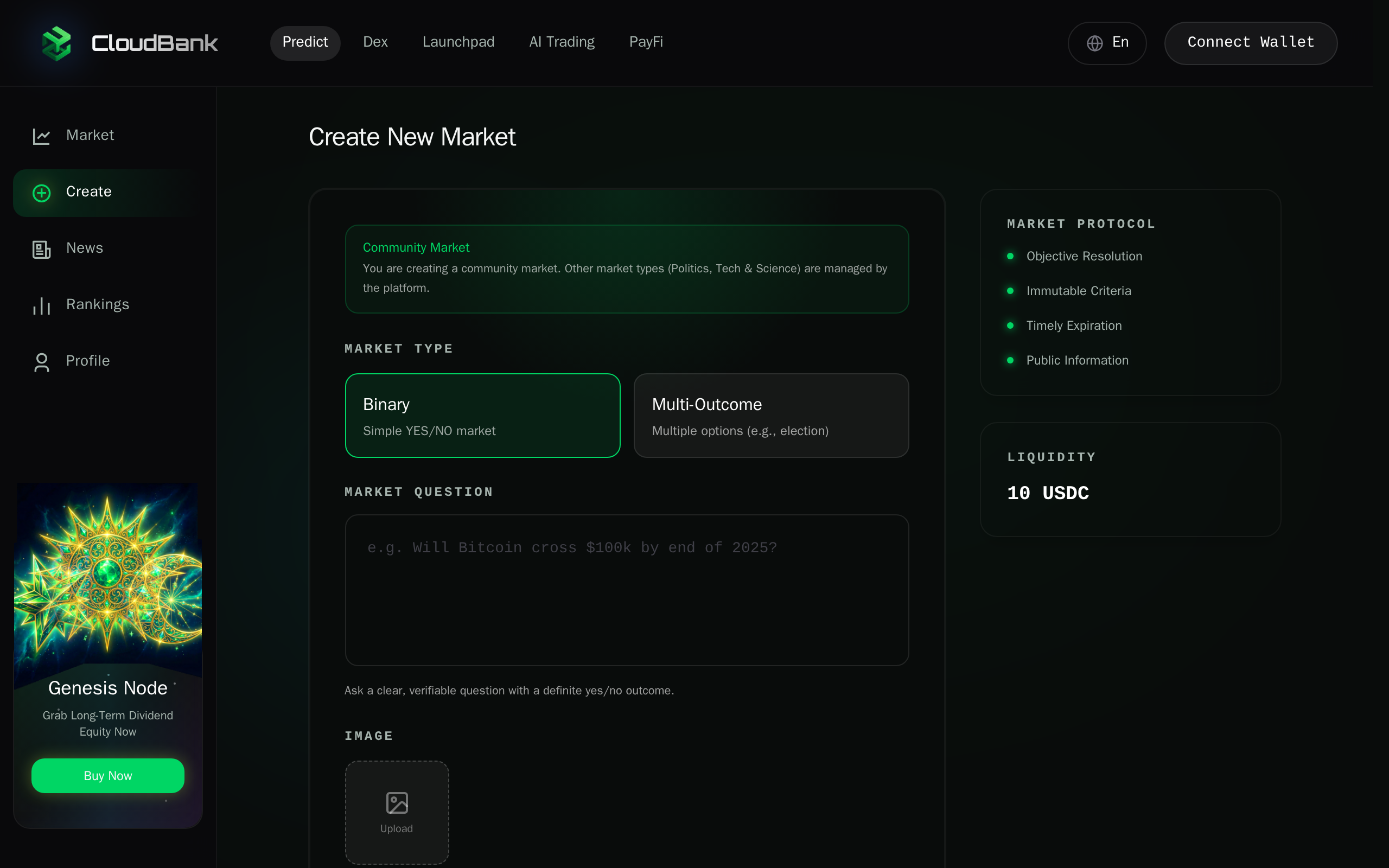Click Buy Now for Genesis Node
The width and height of the screenshot is (1389, 868).
[x=107, y=776]
